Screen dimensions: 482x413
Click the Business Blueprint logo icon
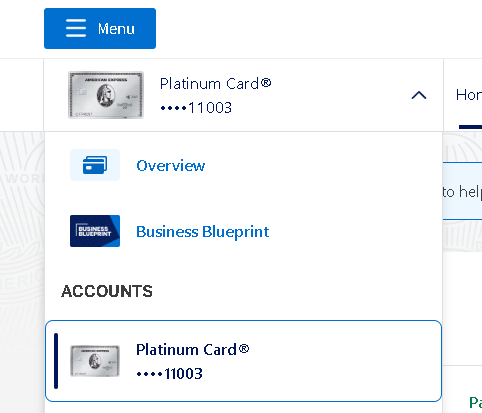coord(95,231)
